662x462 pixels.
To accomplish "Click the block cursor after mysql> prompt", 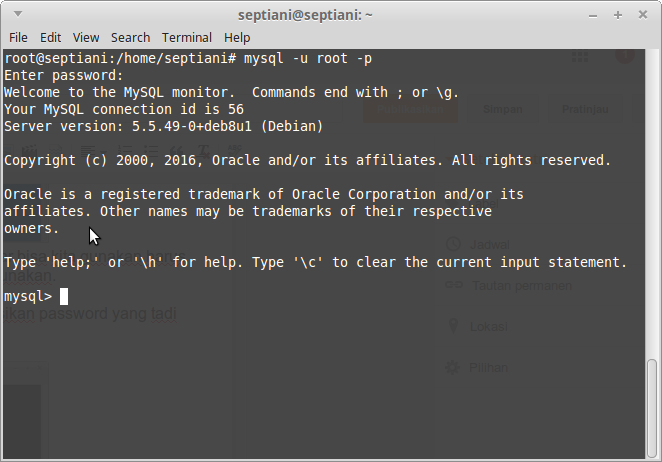I will point(64,296).
